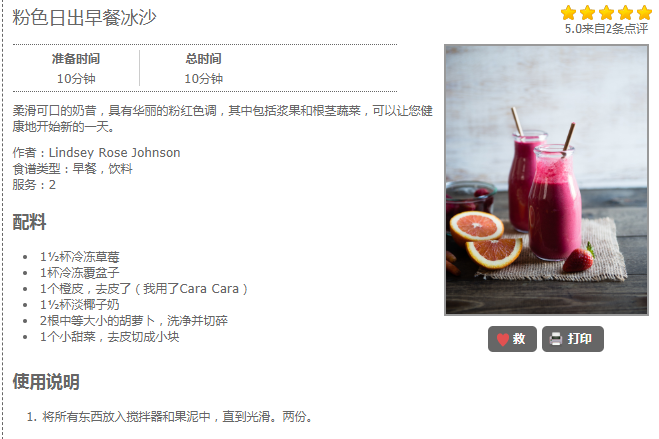The width and height of the screenshot is (659, 439).
Task: Open the 5.0来自2条点评 reviews link
Action: (606, 29)
